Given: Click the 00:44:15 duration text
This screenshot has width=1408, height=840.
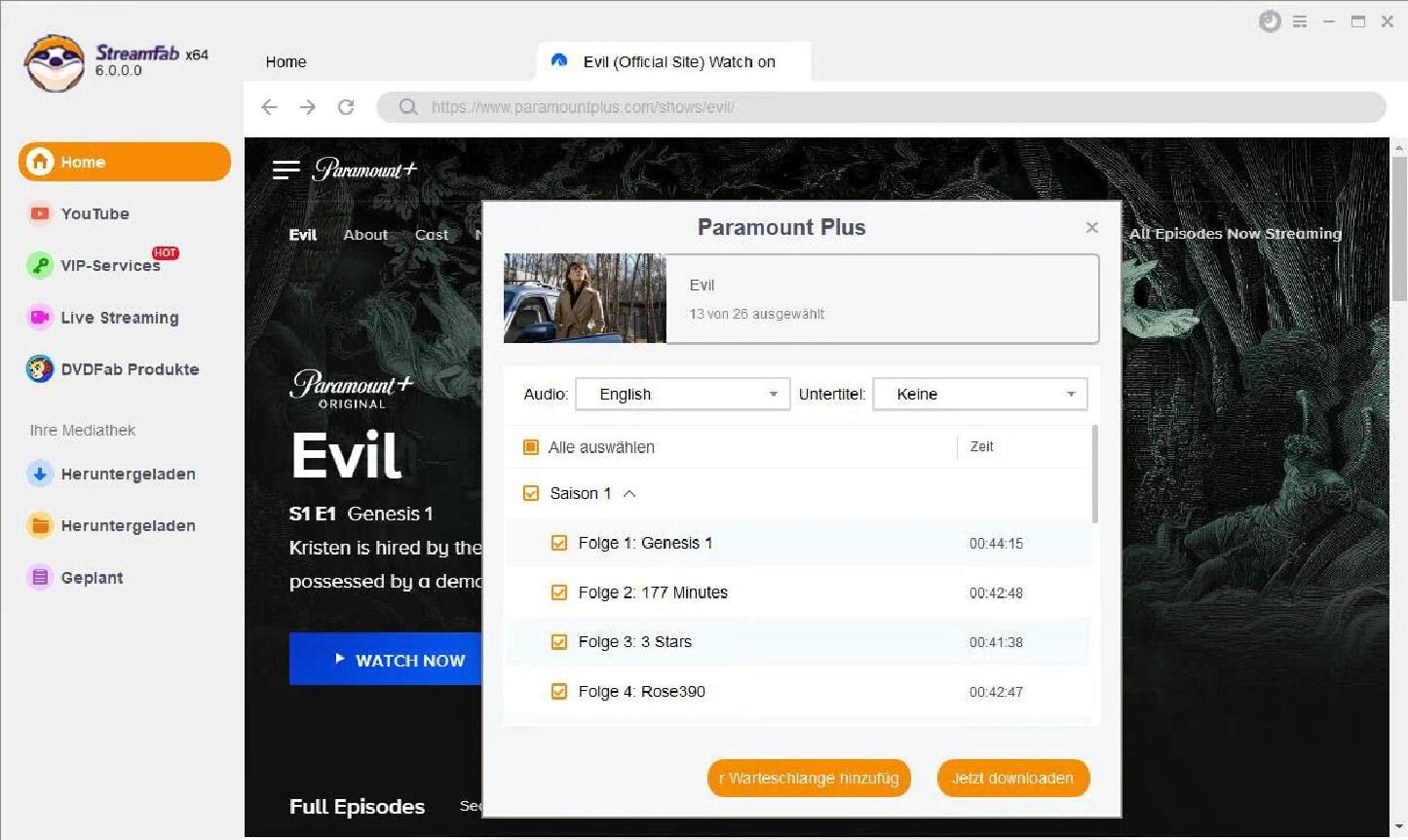Looking at the screenshot, I should [996, 544].
